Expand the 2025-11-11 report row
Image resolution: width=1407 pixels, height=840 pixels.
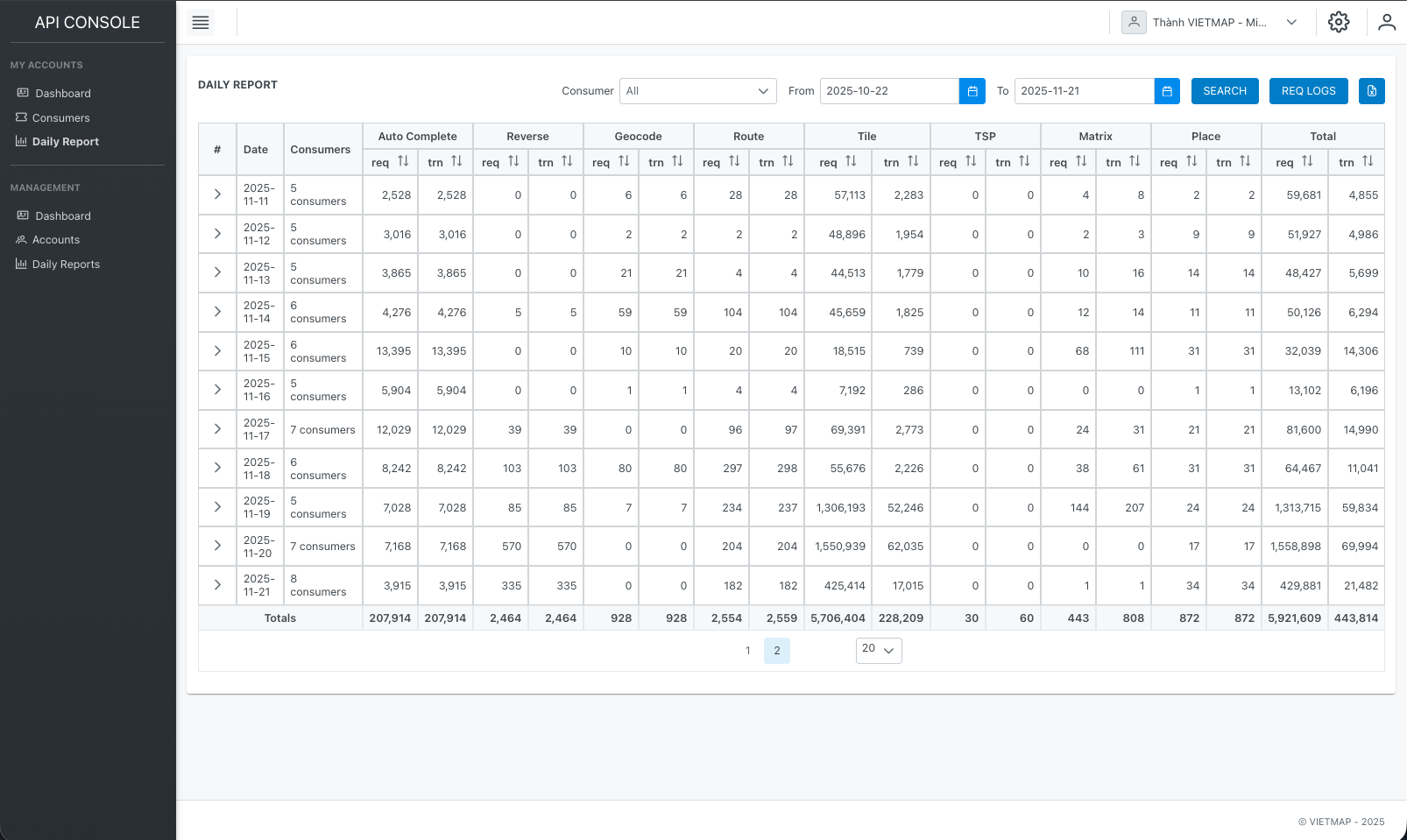click(x=216, y=194)
